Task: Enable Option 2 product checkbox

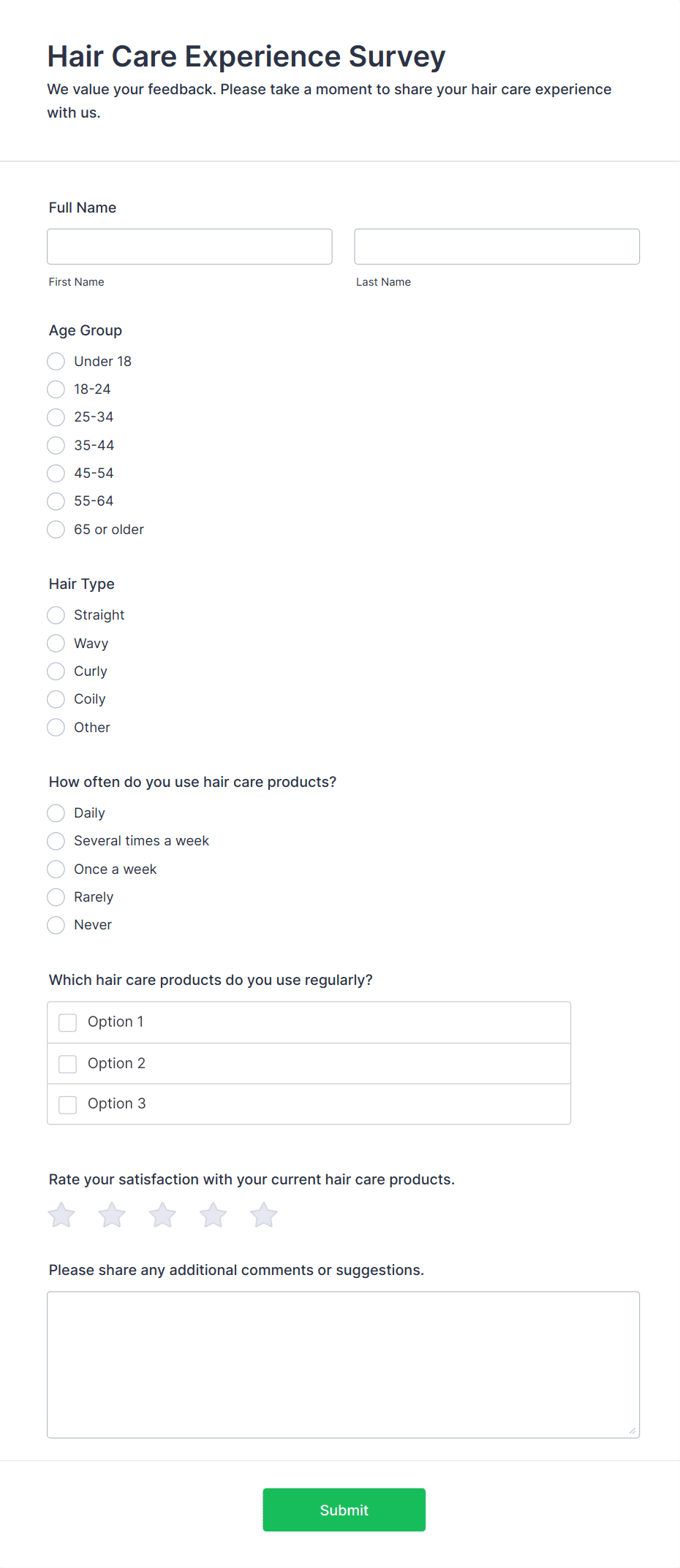Action: coord(67,1063)
